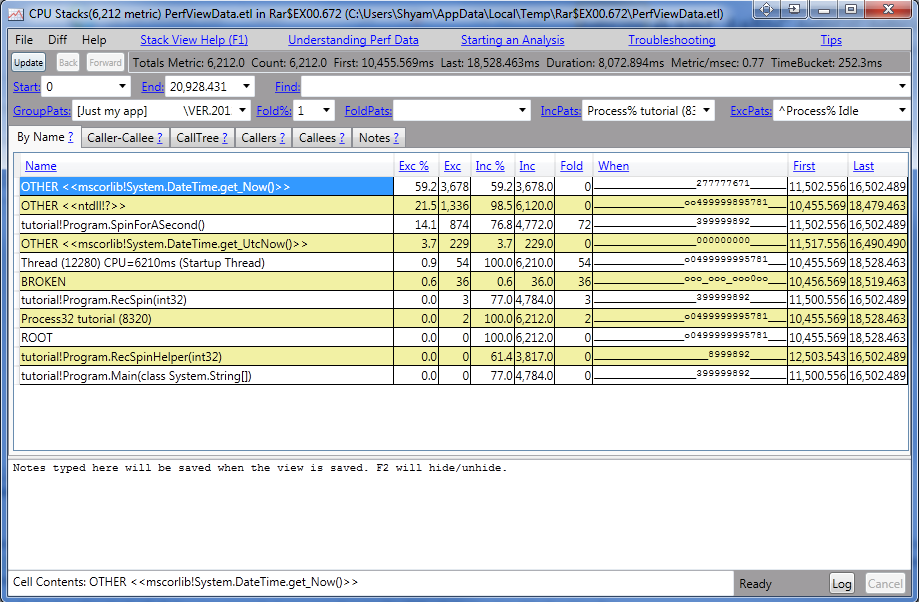The image size is (919, 602).
Task: Click the When column header
Action: pyautogui.click(x=613, y=166)
